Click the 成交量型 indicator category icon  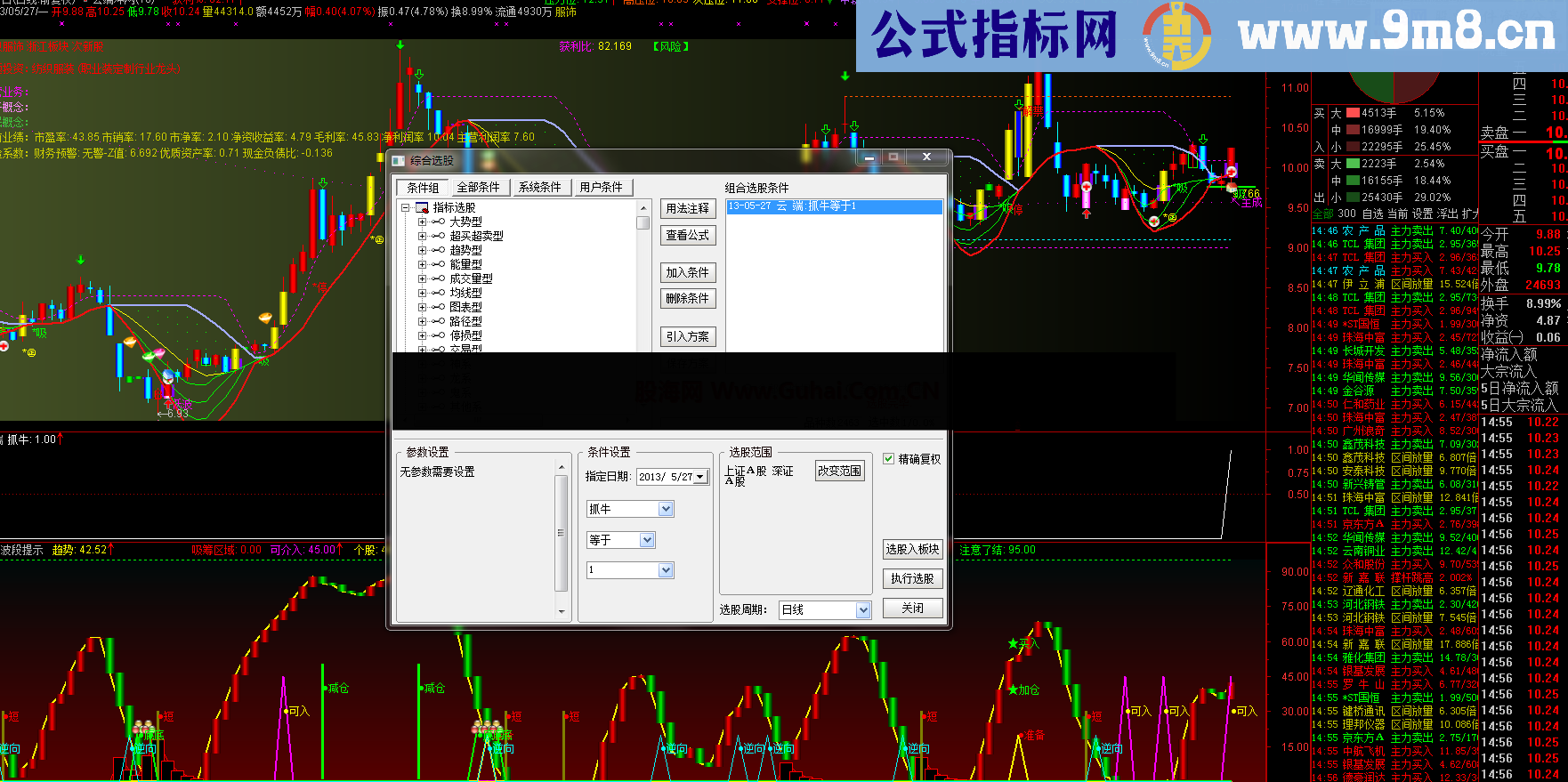[438, 279]
